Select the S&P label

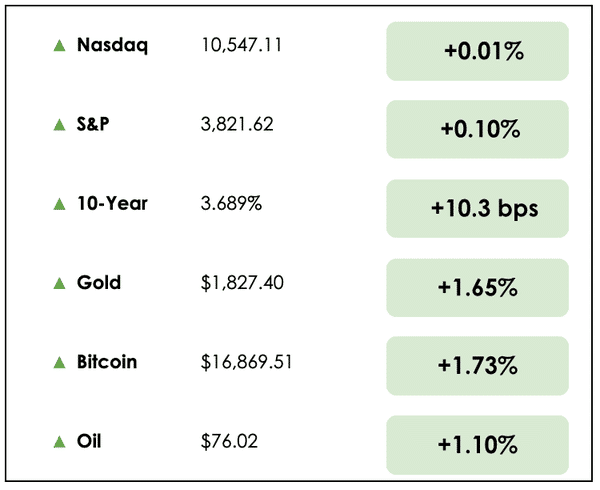[x=95, y=125]
